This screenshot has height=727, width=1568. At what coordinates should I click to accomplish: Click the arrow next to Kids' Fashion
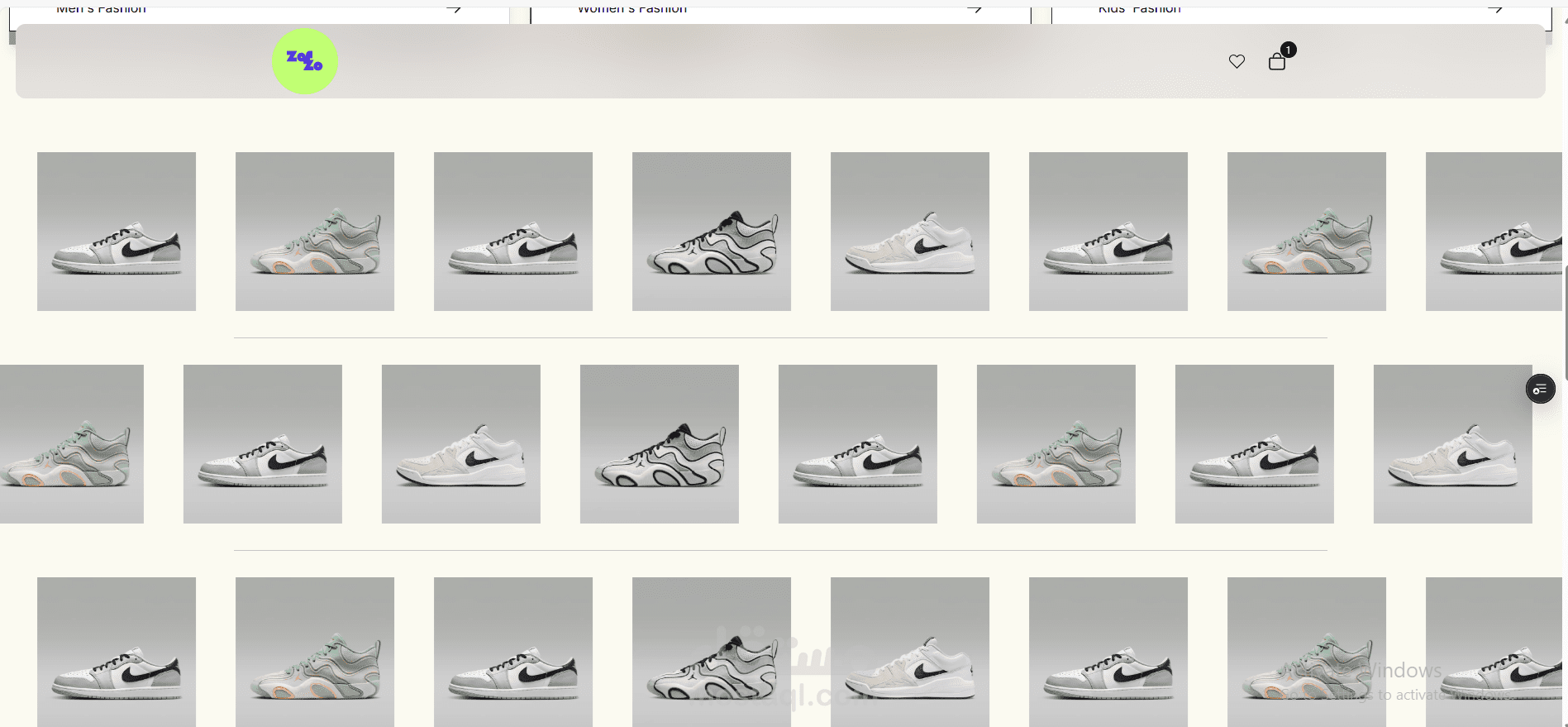click(x=1495, y=9)
